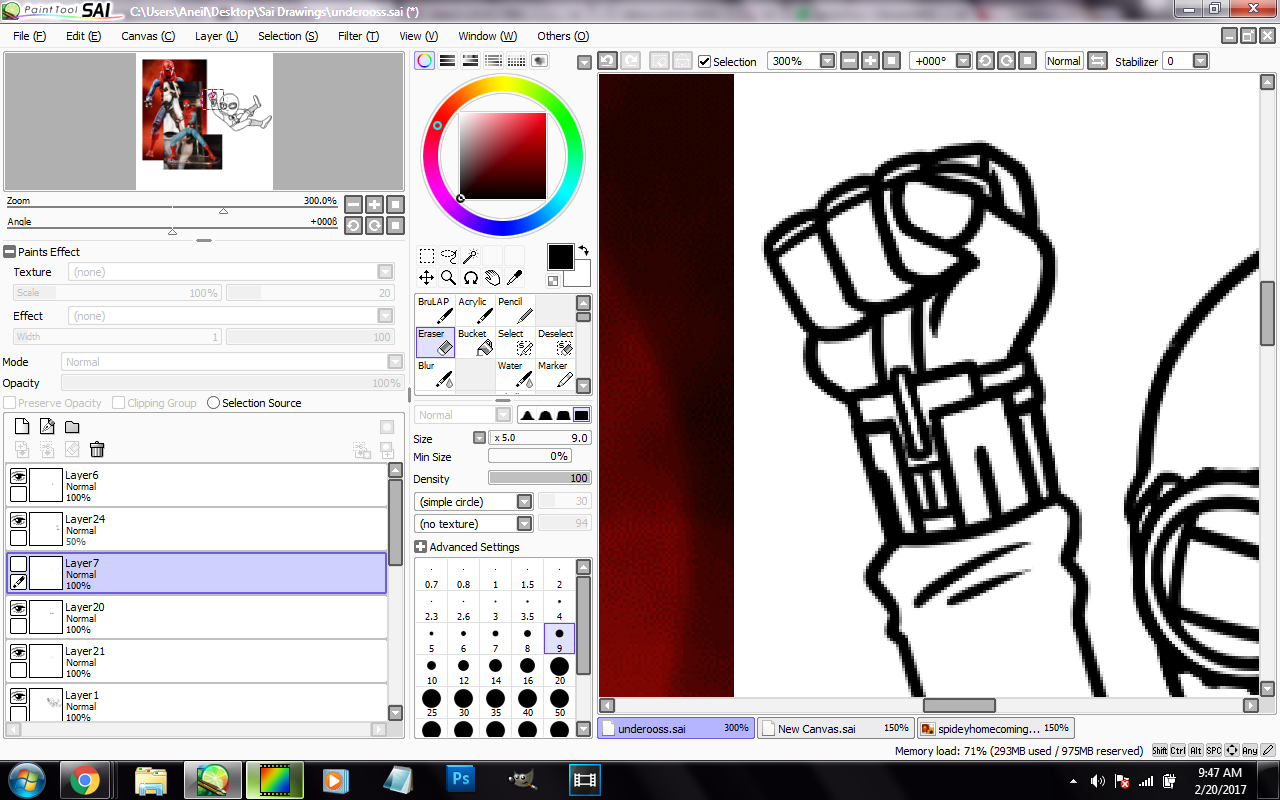This screenshot has width=1280, height=800.
Task: Toggle the Selection checkbox in toolbar
Action: (x=705, y=62)
